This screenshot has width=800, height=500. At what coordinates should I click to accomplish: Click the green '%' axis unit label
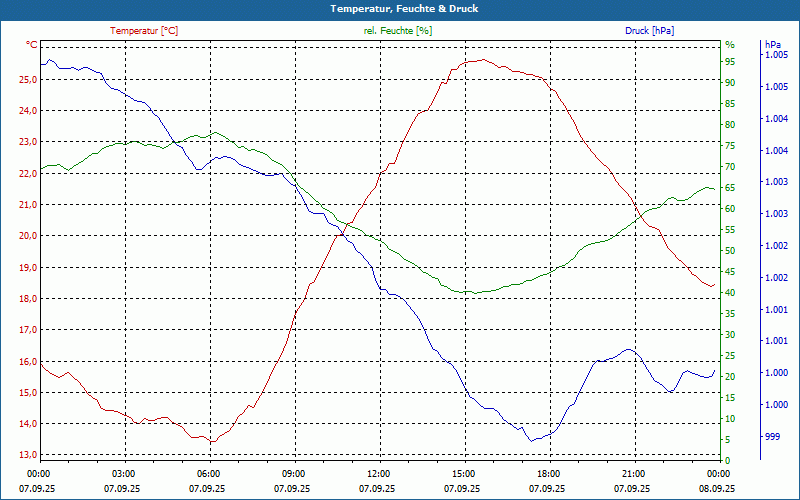pos(729,45)
